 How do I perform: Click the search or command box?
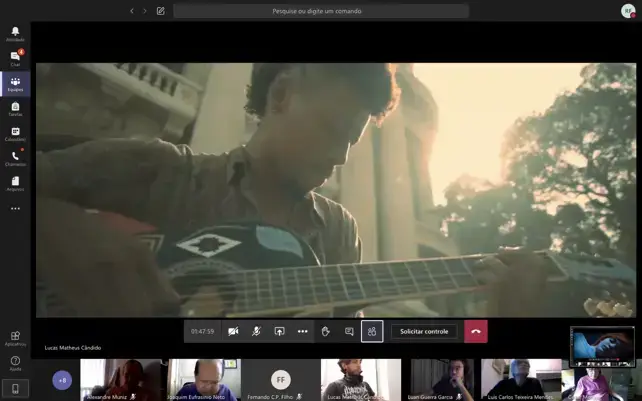(320, 11)
